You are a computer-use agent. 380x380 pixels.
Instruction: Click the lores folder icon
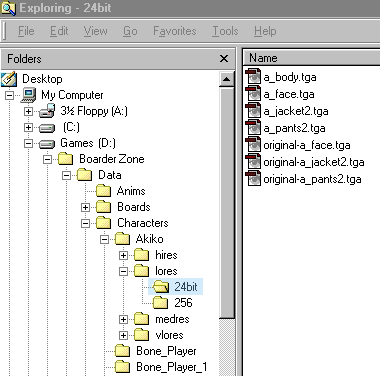142,271
